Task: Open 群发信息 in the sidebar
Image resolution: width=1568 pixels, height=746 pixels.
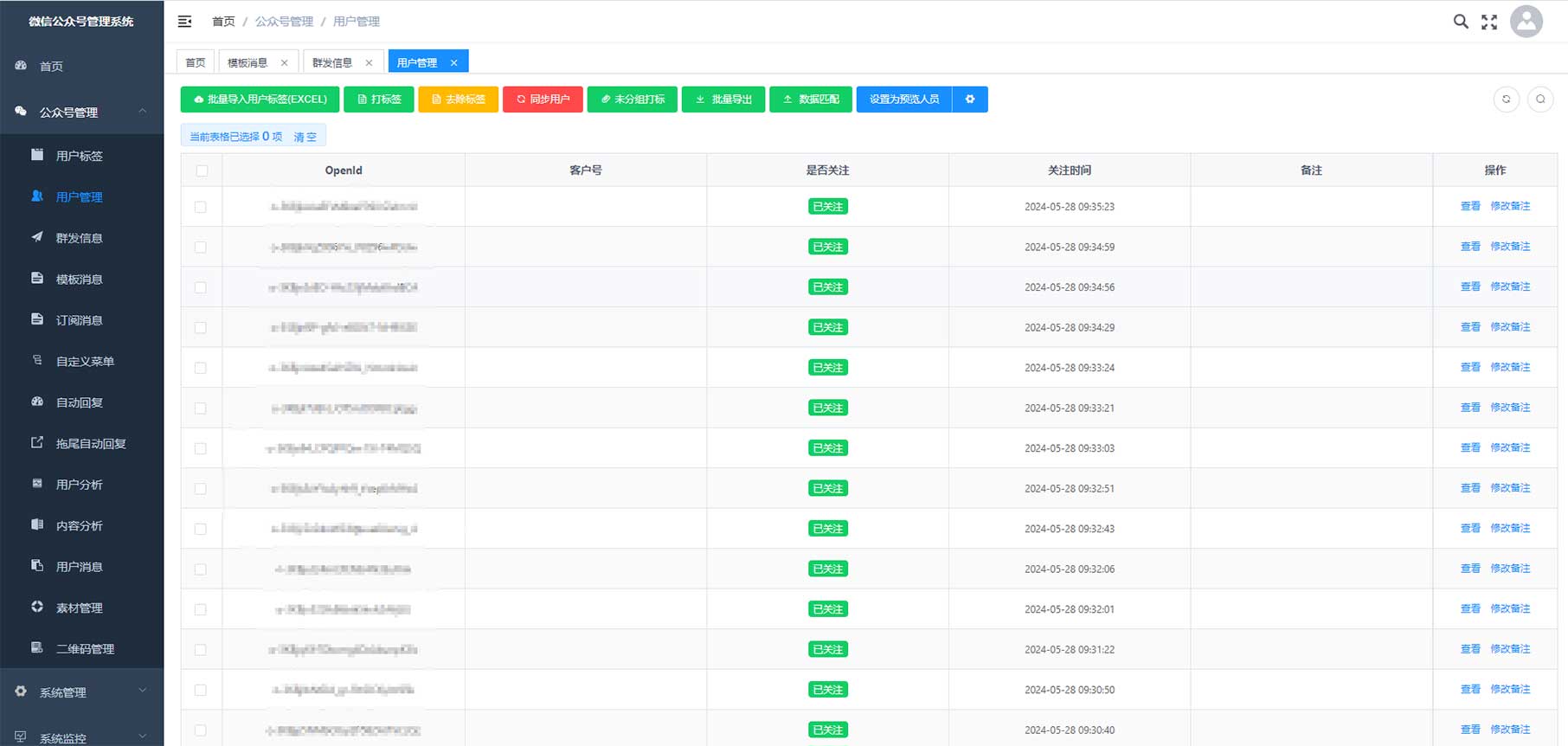Action: [79, 238]
